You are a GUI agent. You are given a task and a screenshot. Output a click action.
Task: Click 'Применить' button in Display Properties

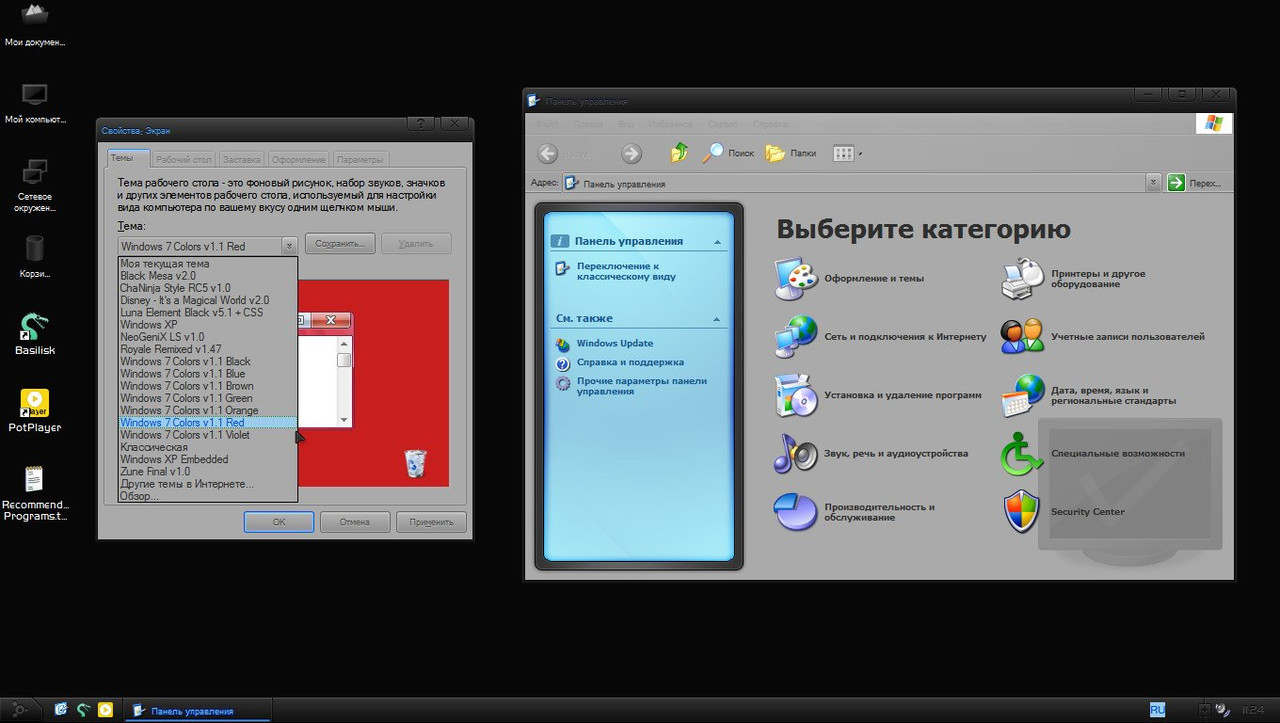(431, 521)
